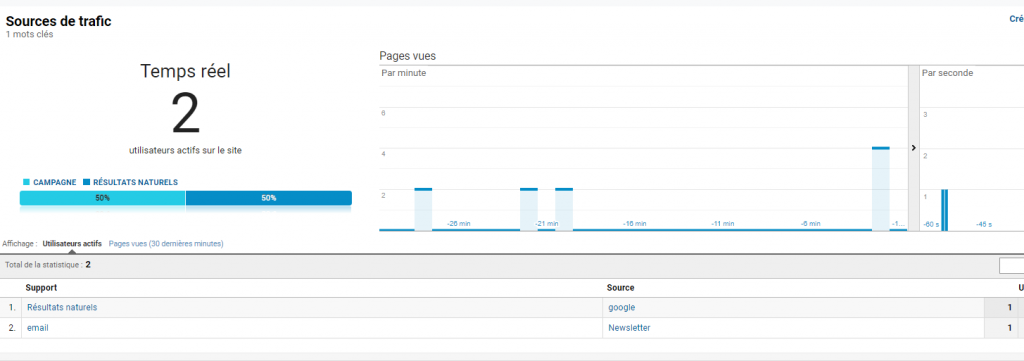Click the google source link
The height and width of the screenshot is (361, 1024).
click(622, 307)
